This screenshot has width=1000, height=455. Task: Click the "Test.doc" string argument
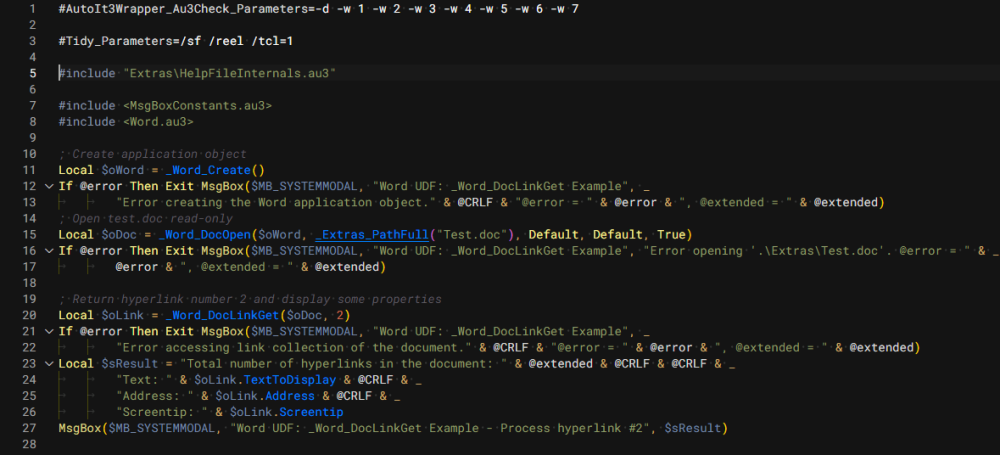[474, 235]
